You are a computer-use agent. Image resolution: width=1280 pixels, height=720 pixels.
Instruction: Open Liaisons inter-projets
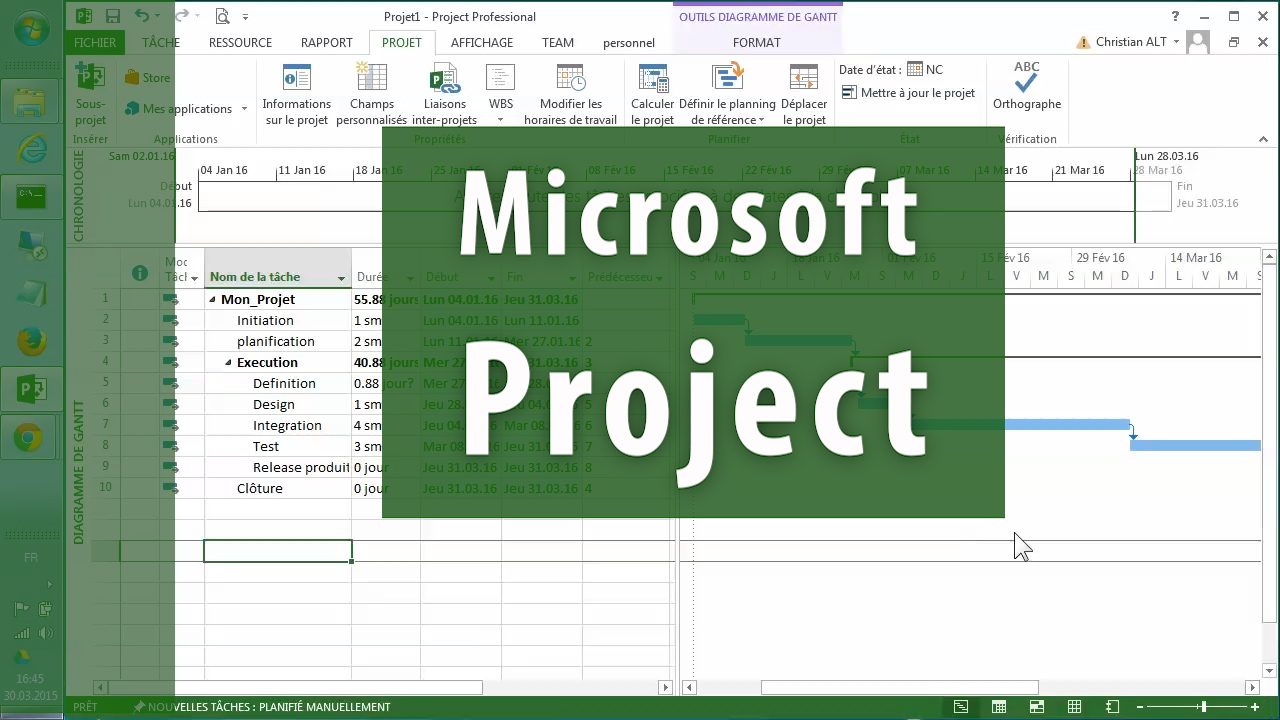(x=444, y=94)
